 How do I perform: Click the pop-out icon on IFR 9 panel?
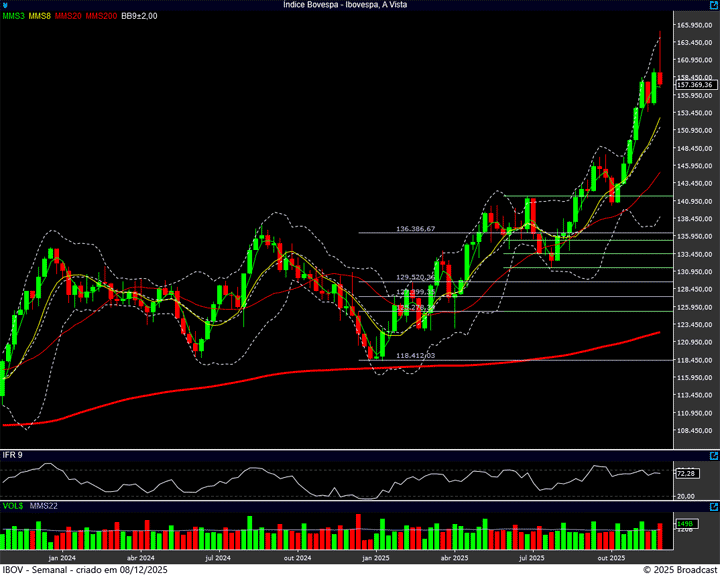713,455
